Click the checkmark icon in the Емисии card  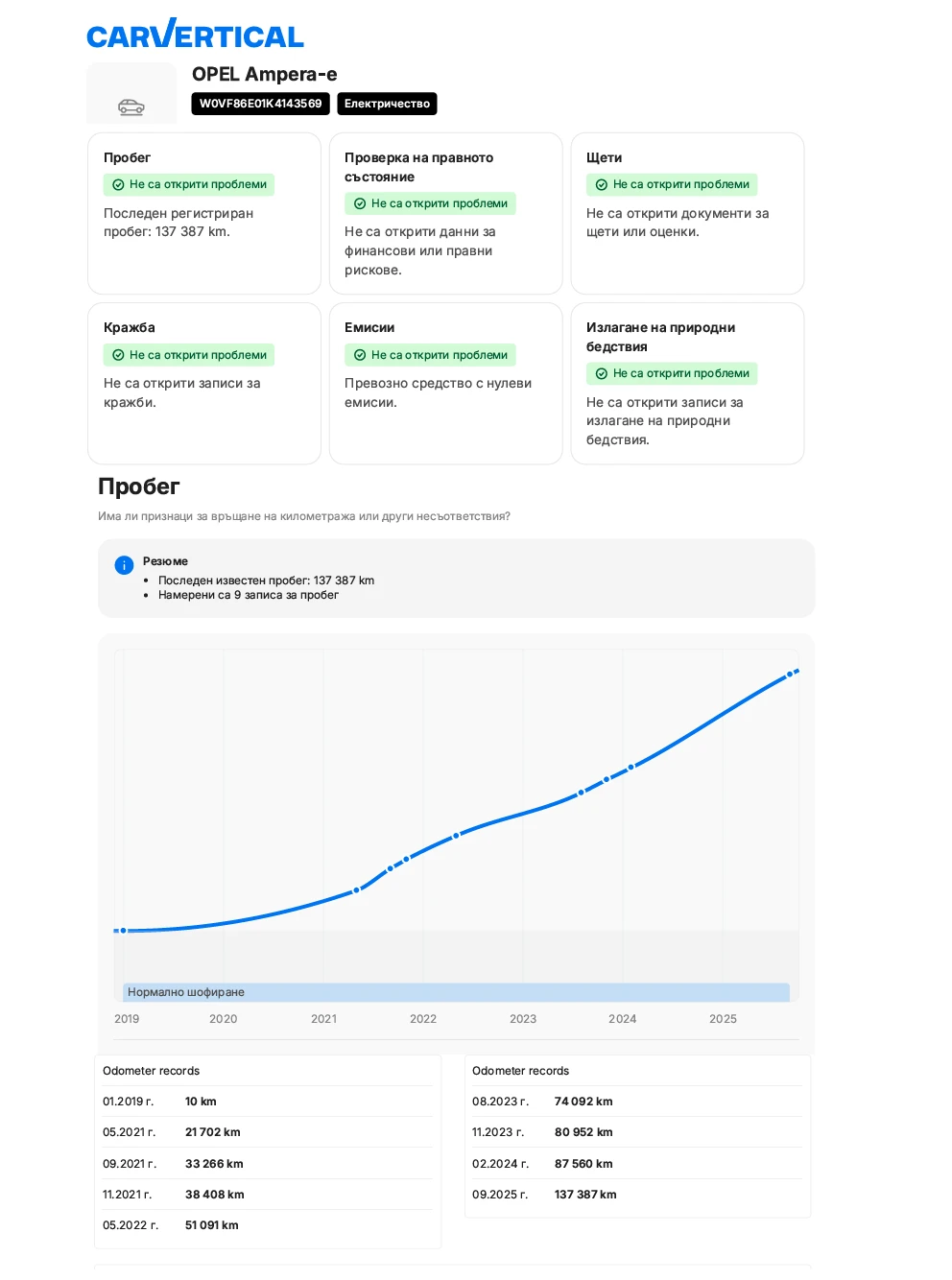coord(360,355)
